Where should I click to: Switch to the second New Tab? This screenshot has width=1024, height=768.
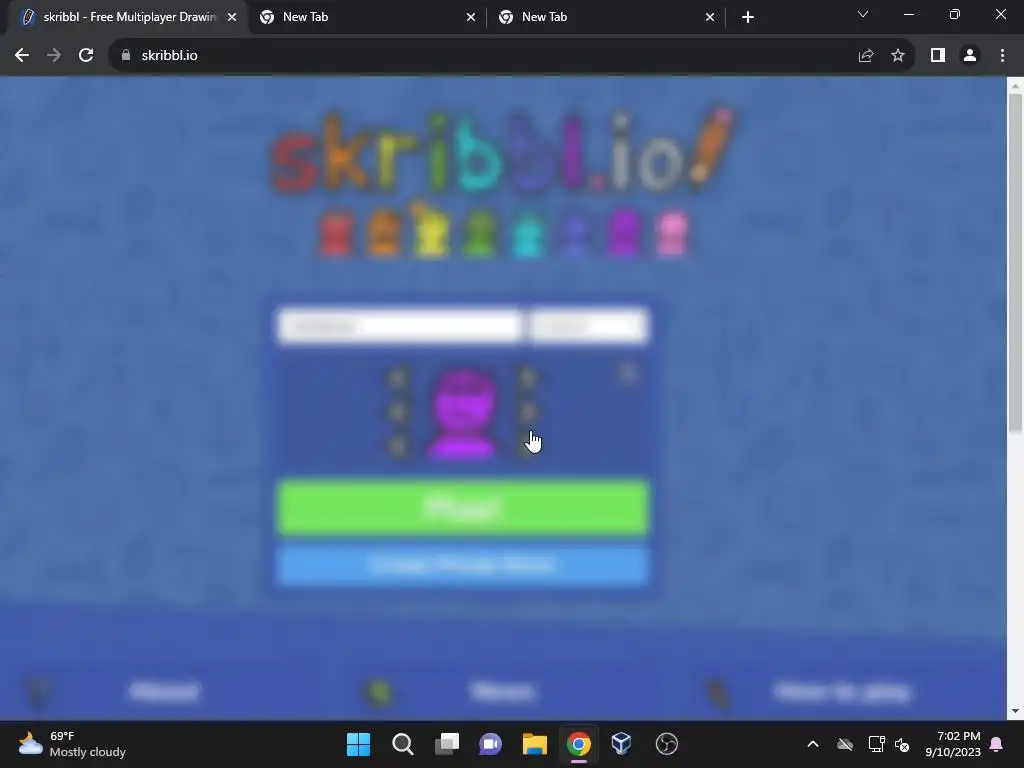coord(607,17)
